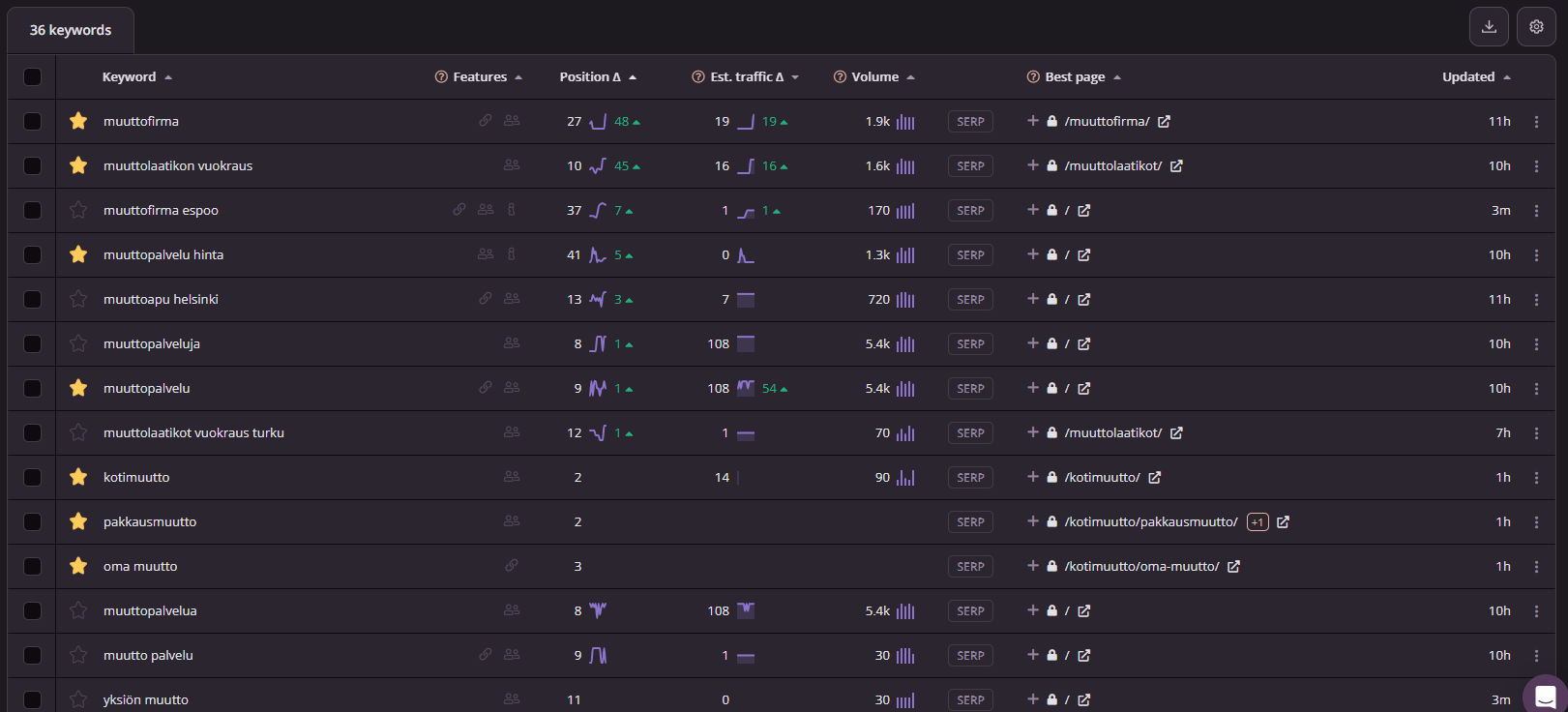Click position history chart for muuttofirma
1568x712 pixels.
(x=598, y=122)
